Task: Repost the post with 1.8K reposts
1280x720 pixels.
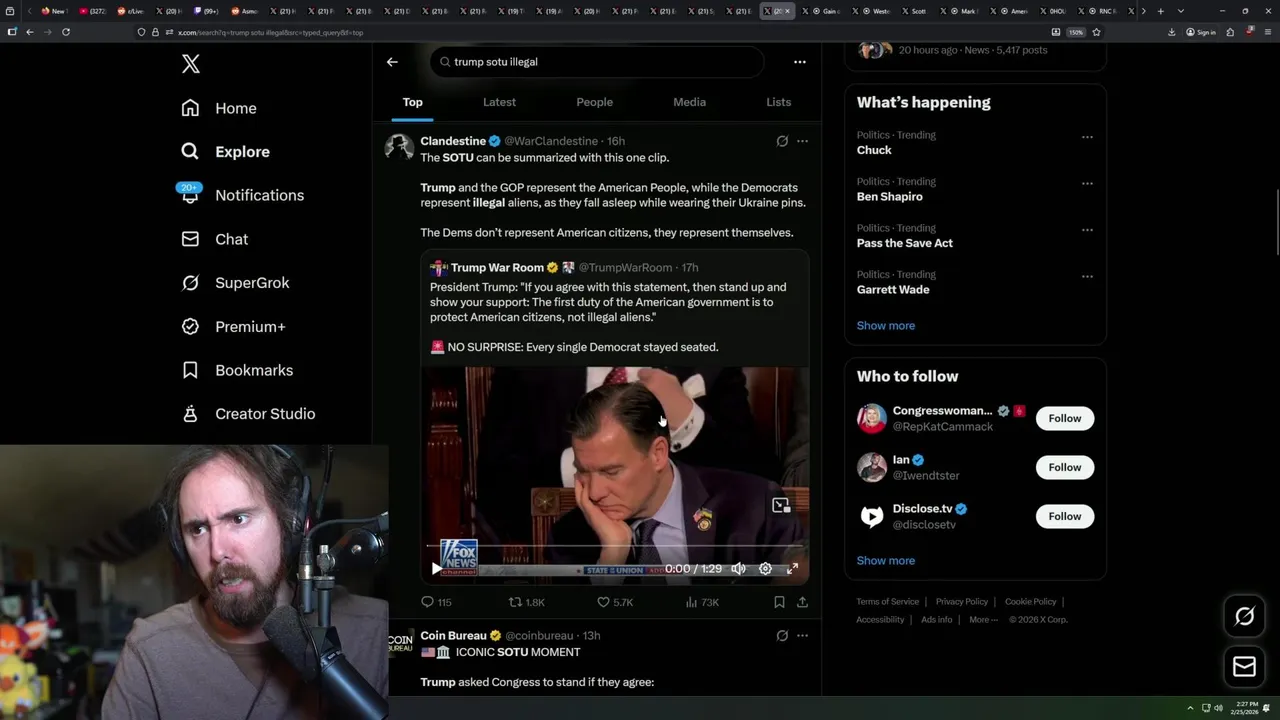Action: [527, 602]
